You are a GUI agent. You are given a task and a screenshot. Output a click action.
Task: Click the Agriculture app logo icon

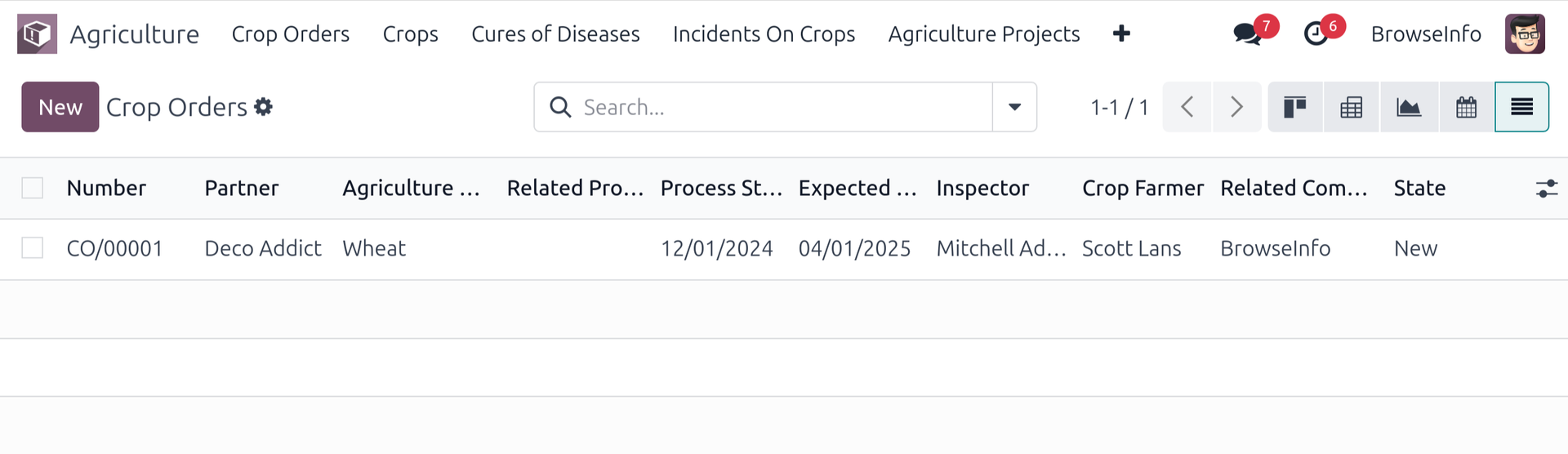(x=37, y=34)
